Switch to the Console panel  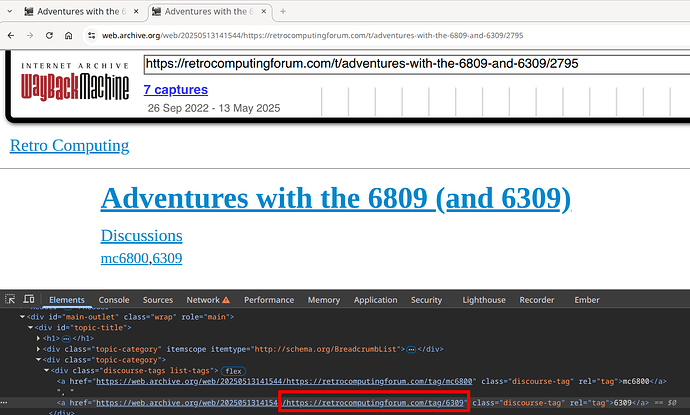114,300
